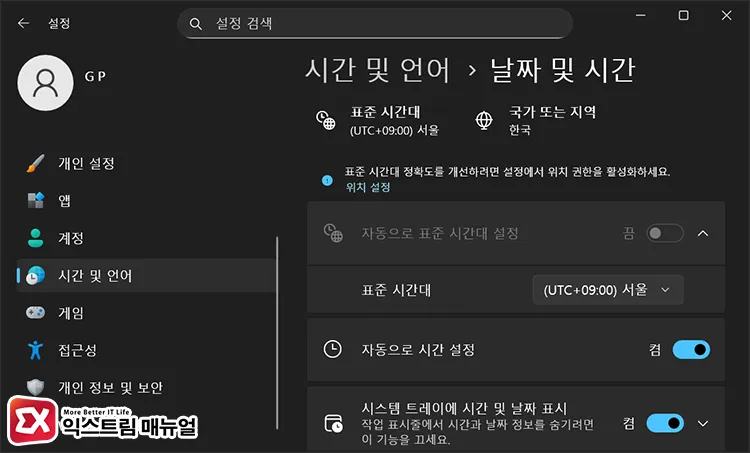
Task: Click the 표준 시간대 clock-globe header icon
Action: coord(326,120)
